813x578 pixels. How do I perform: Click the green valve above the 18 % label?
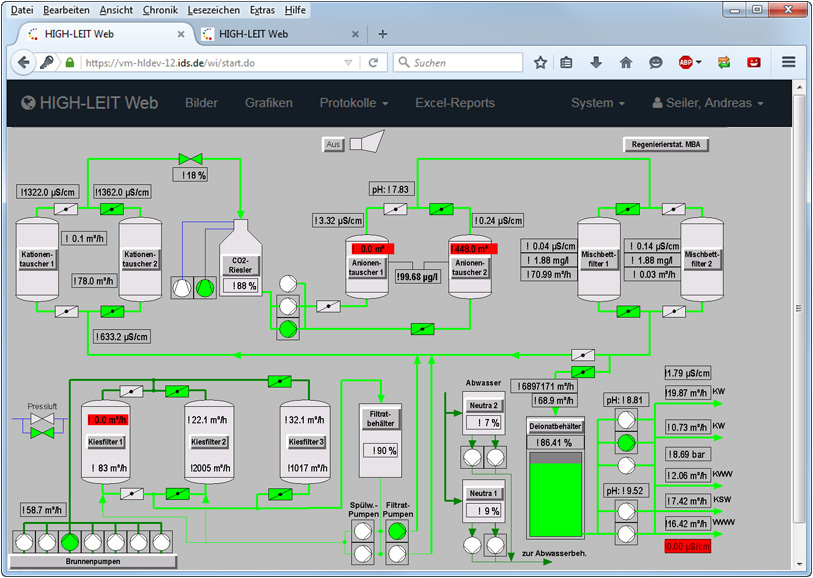[189, 159]
